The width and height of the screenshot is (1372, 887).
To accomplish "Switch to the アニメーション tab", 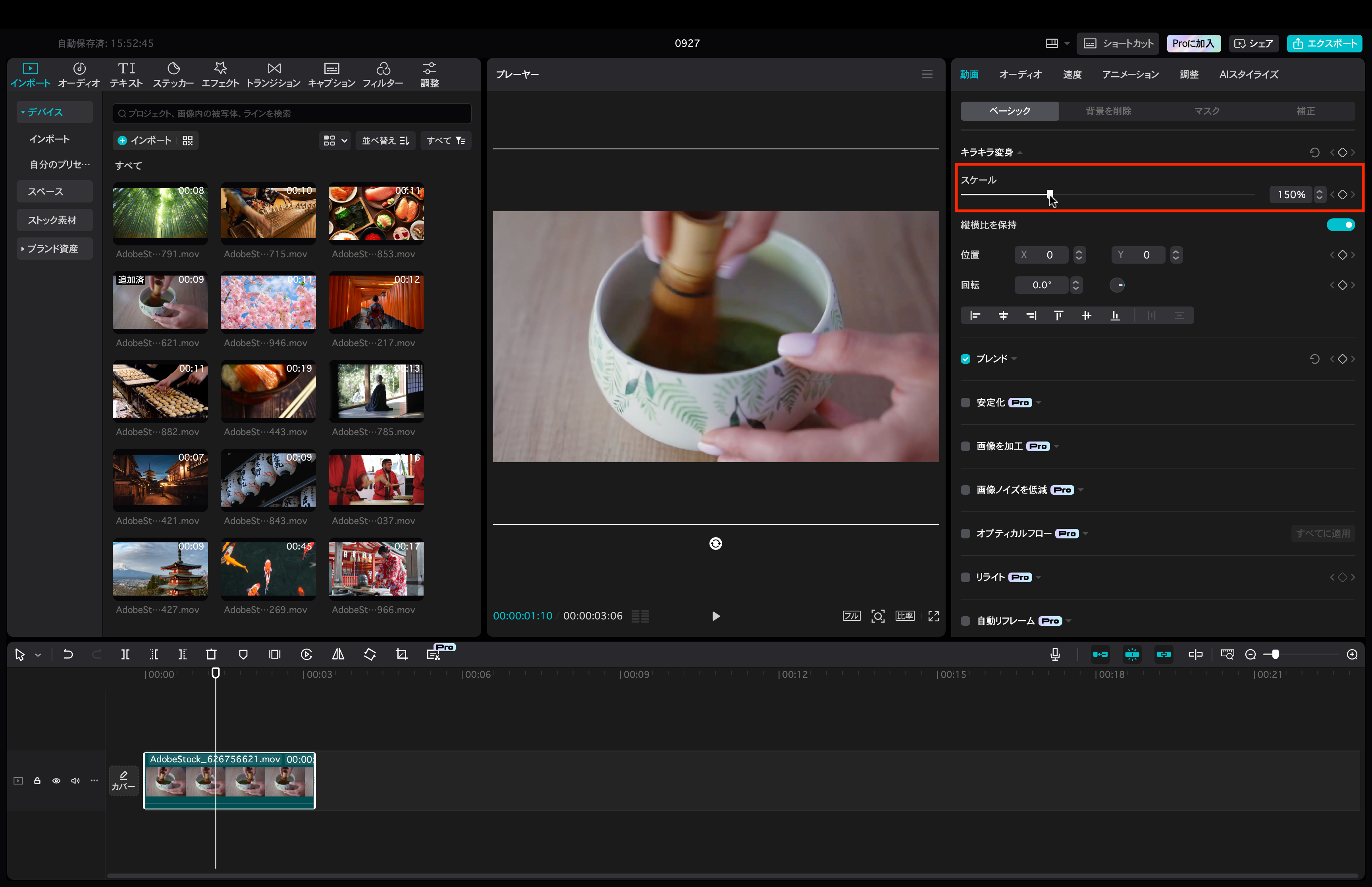I will [1130, 74].
